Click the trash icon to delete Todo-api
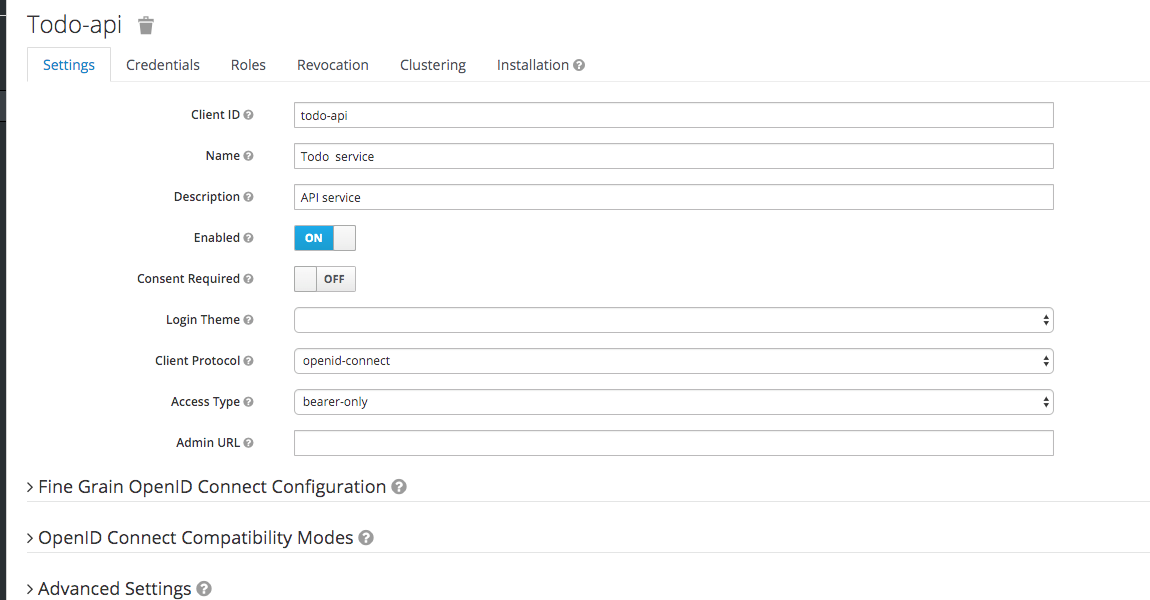 (146, 26)
